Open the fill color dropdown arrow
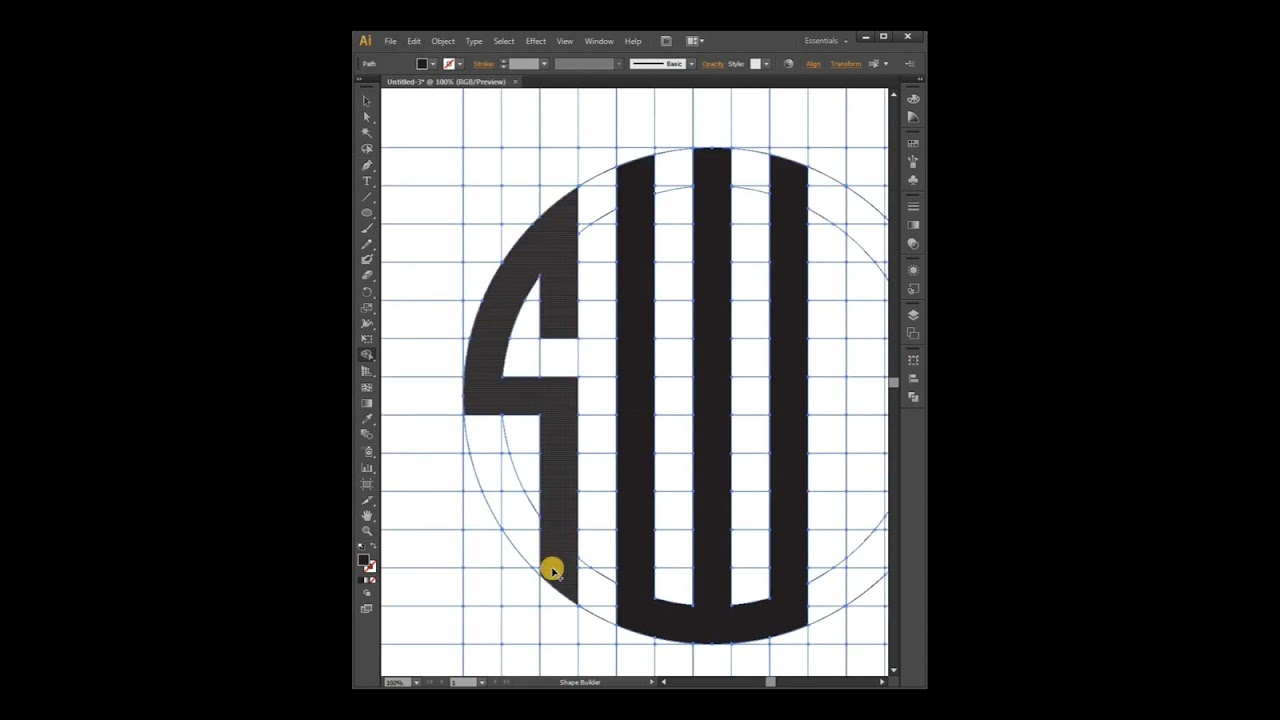This screenshot has height=720, width=1280. tap(433, 64)
